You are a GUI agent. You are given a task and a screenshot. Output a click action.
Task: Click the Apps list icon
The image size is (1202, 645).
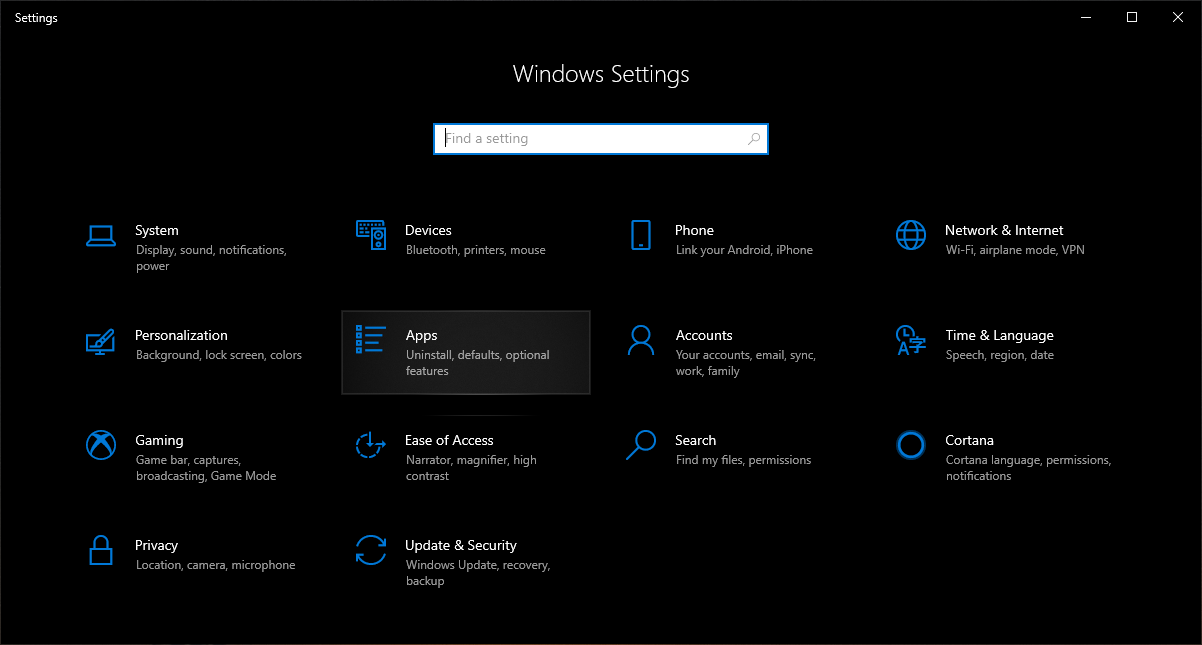(x=371, y=340)
